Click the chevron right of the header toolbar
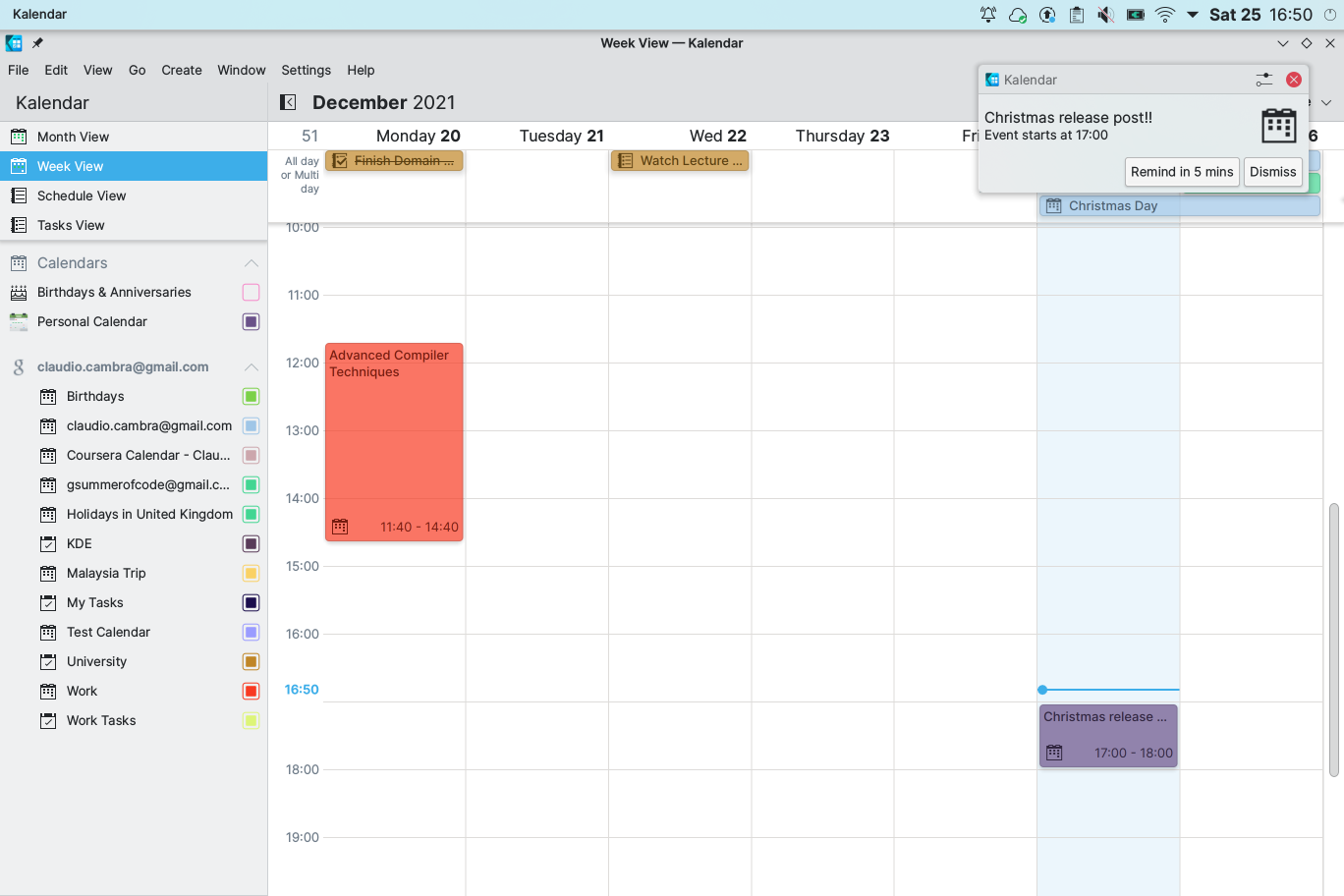This screenshot has height=896, width=1344. 1326,102
